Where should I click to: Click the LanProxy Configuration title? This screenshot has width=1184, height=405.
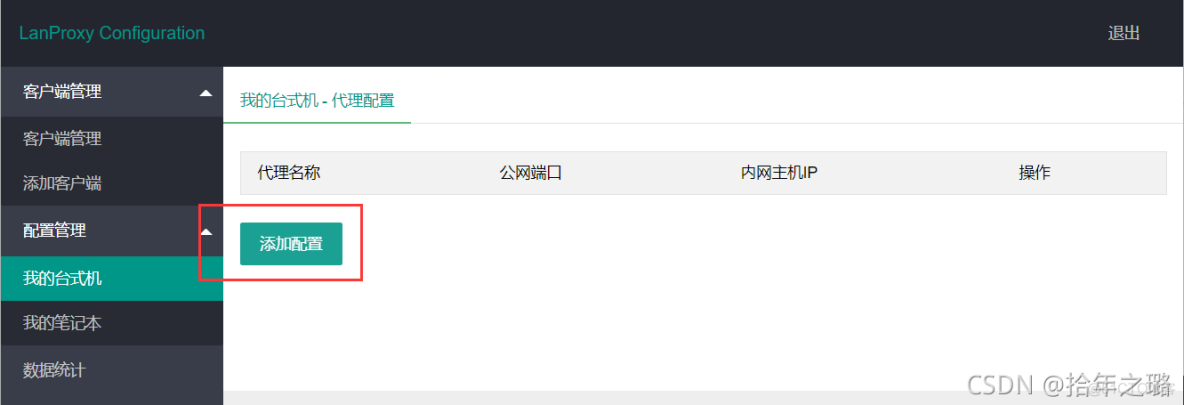tap(112, 33)
